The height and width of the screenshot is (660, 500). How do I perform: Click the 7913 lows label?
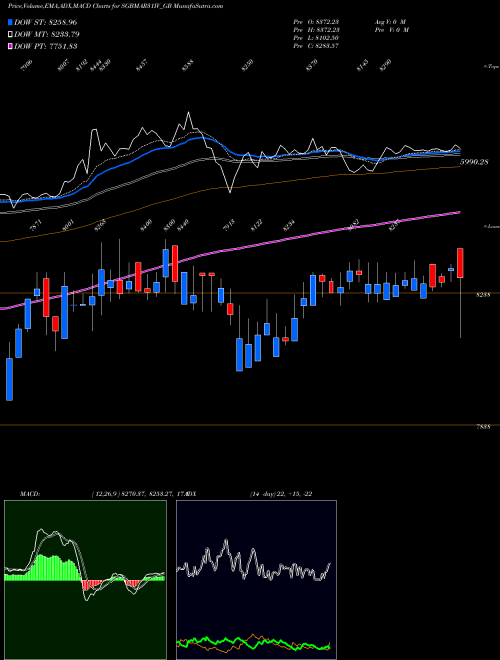tap(229, 226)
